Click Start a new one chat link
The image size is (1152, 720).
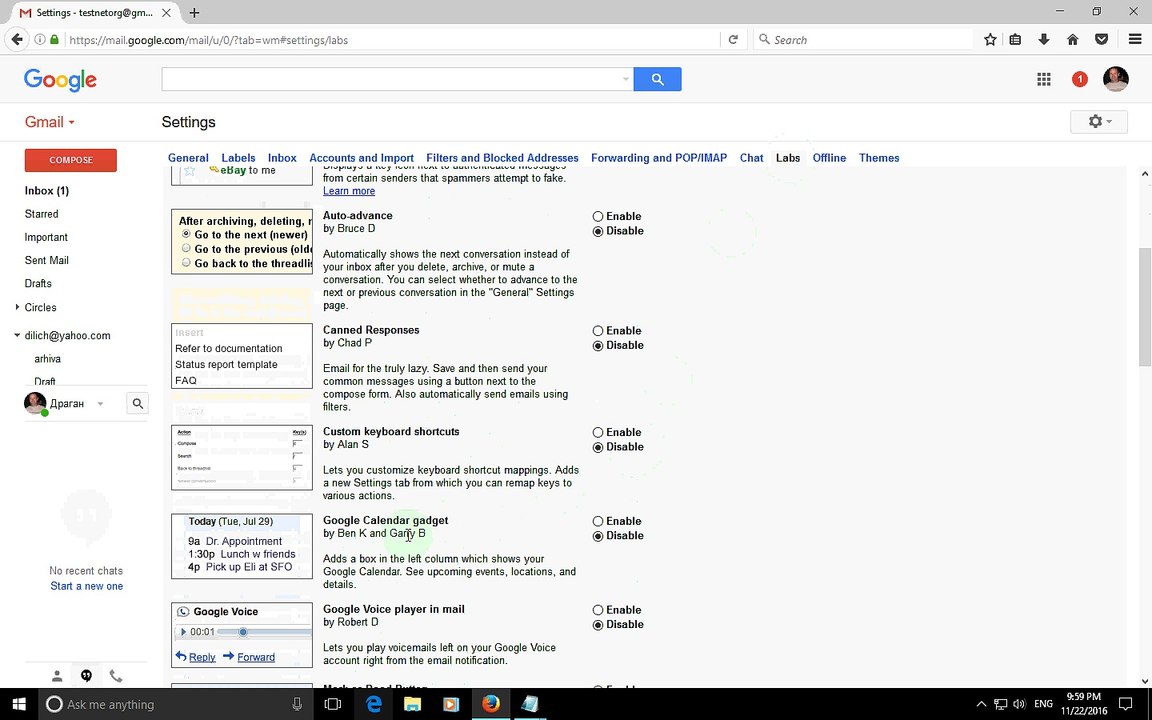click(87, 586)
